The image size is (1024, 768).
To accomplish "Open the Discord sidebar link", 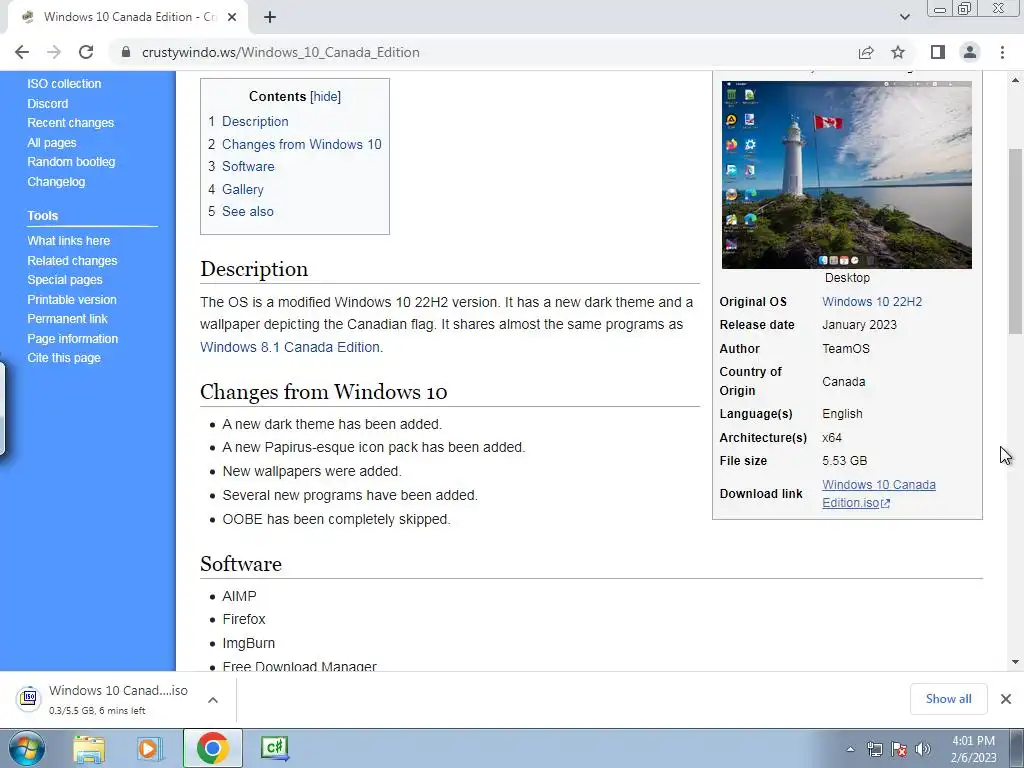I will (48, 103).
